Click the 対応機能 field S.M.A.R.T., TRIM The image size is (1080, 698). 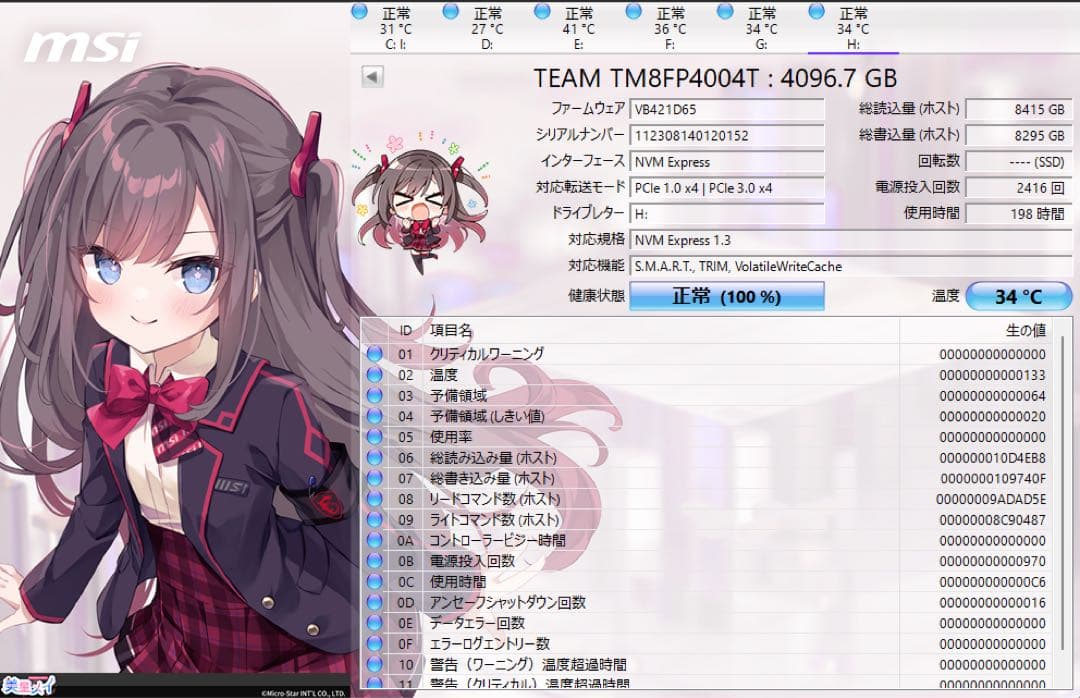tap(851, 266)
